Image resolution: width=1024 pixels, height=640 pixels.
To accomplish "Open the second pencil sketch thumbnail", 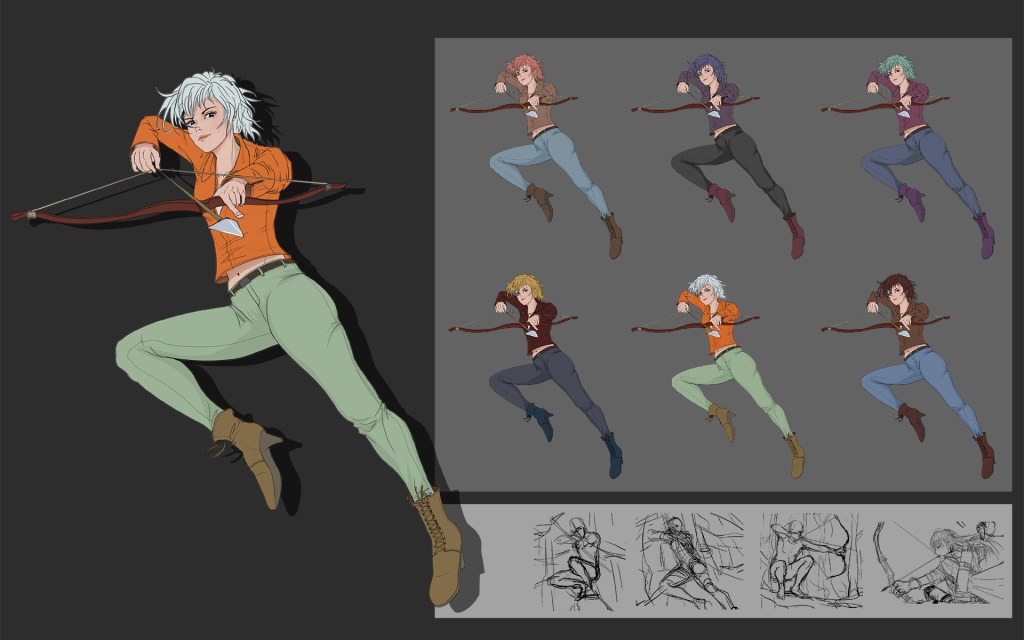I will click(689, 561).
